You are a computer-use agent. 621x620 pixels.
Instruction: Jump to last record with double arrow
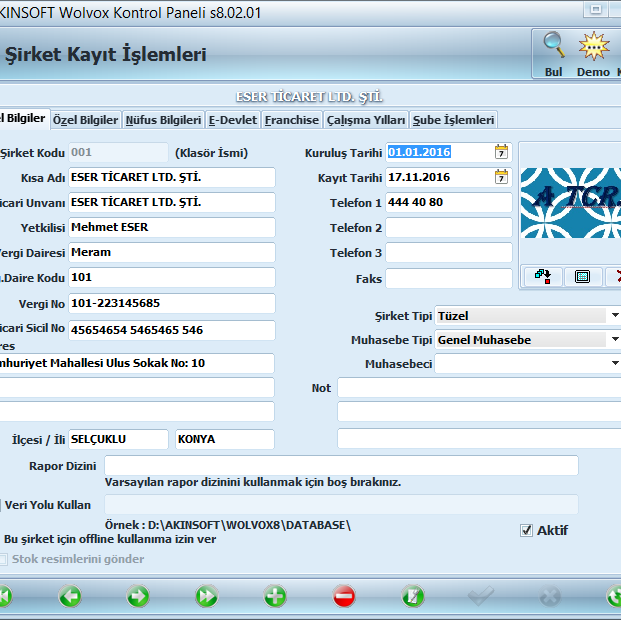[206, 597]
